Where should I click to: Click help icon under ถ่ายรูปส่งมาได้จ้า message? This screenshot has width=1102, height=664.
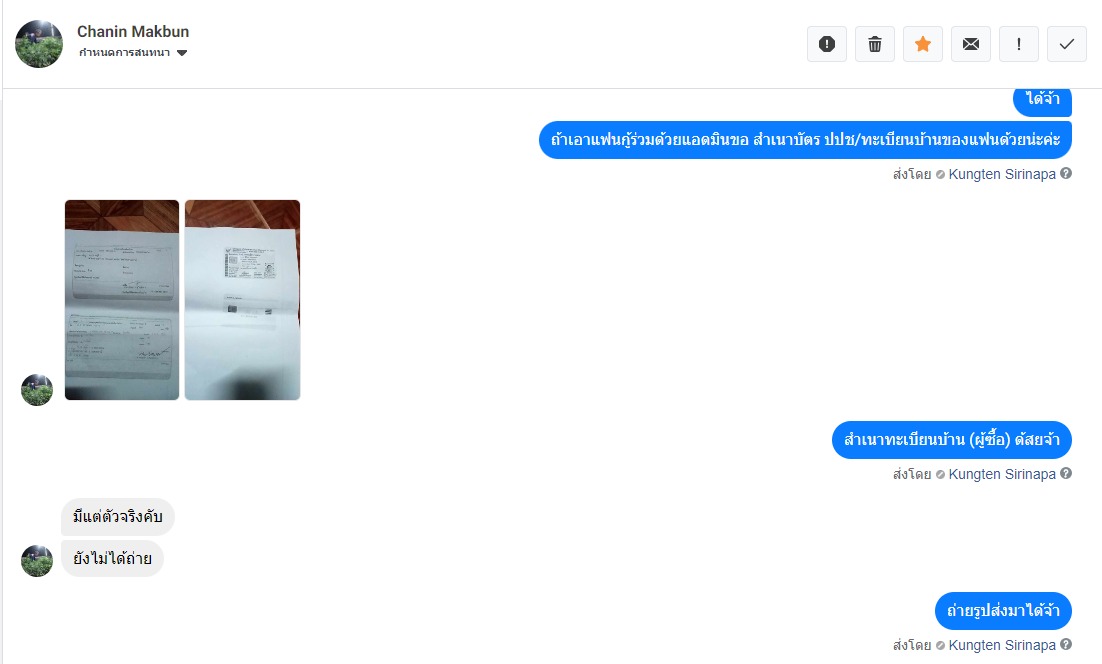1066,644
